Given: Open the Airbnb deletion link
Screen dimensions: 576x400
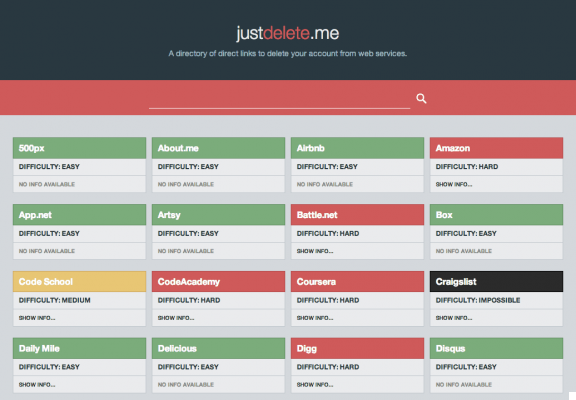Looking at the screenshot, I should pyautogui.click(x=357, y=148).
